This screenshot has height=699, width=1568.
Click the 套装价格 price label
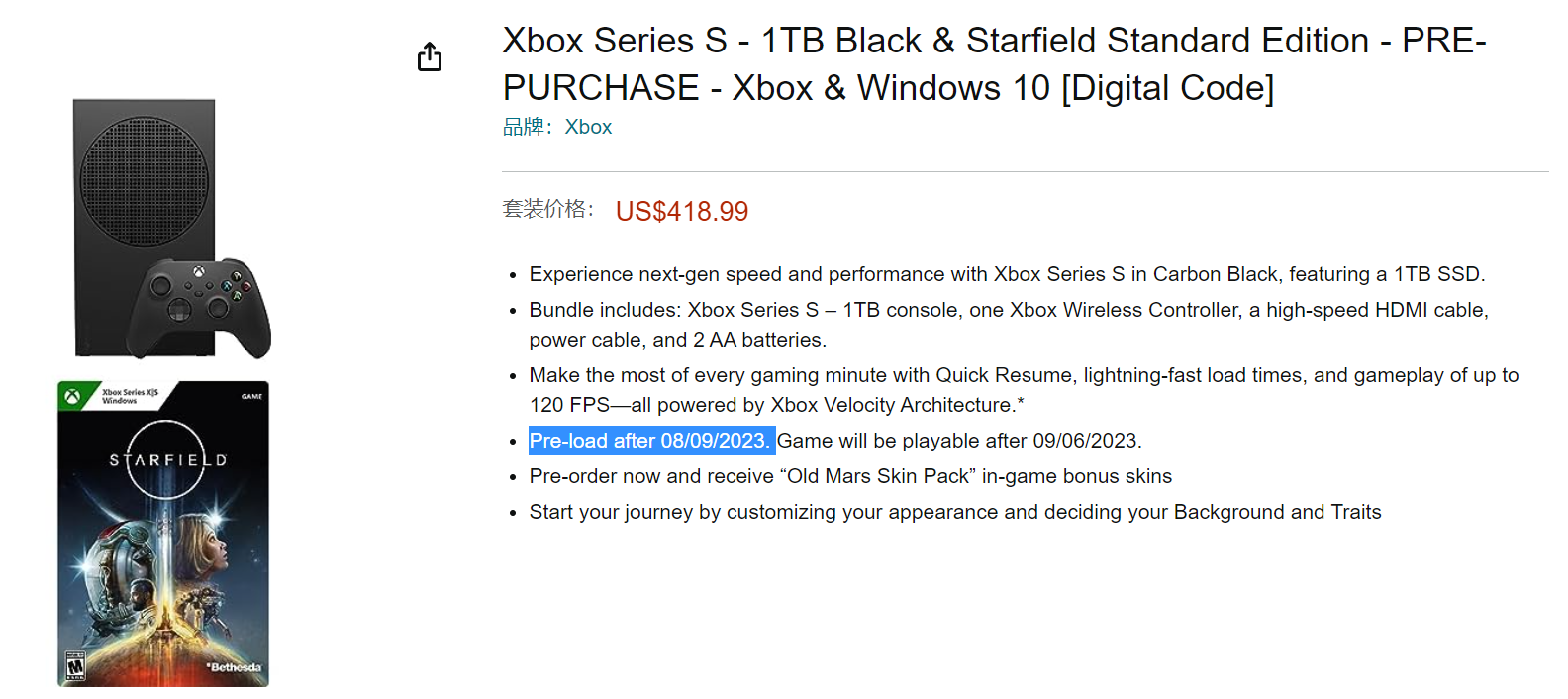(547, 209)
